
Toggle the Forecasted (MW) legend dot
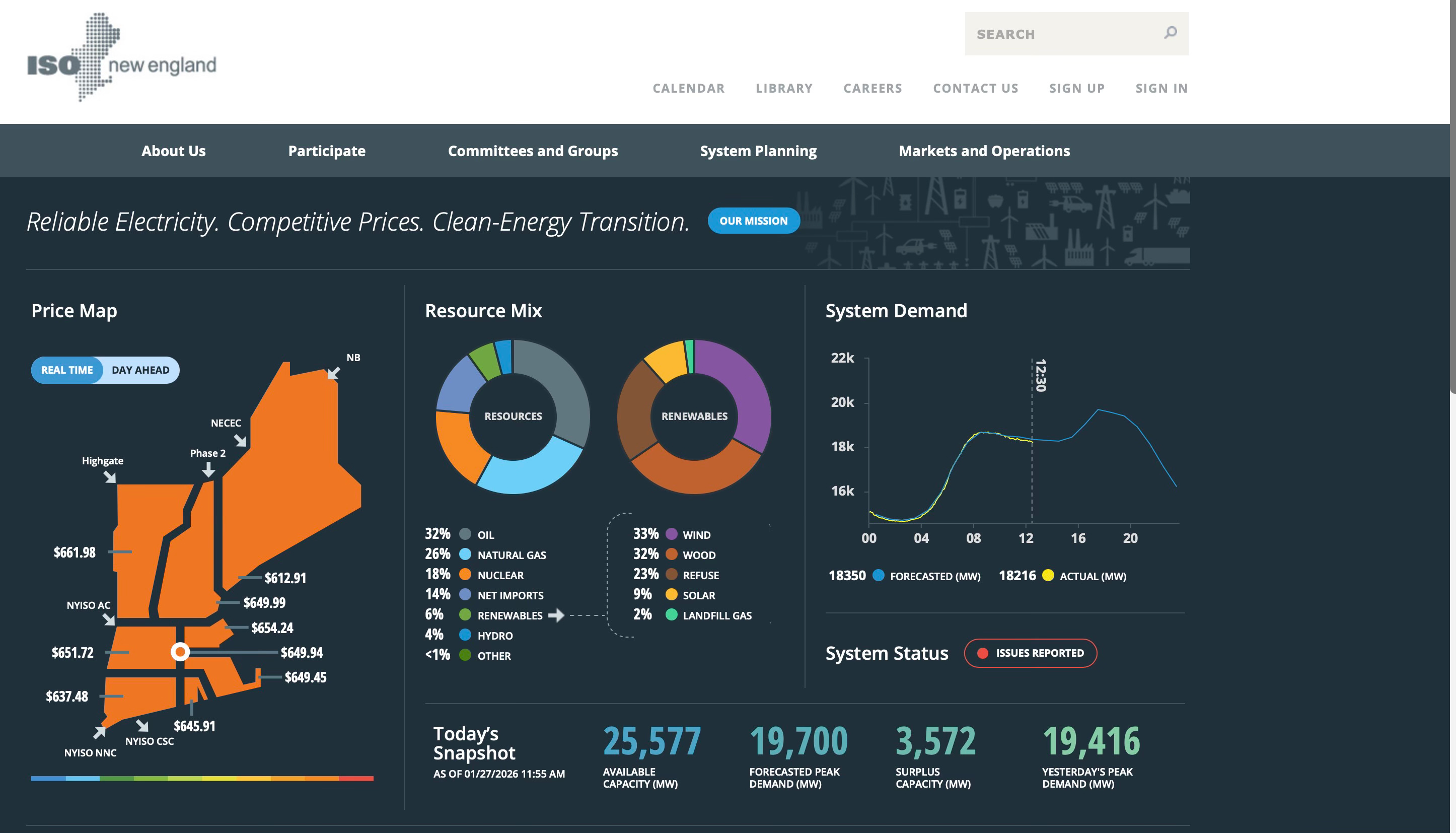coord(879,576)
